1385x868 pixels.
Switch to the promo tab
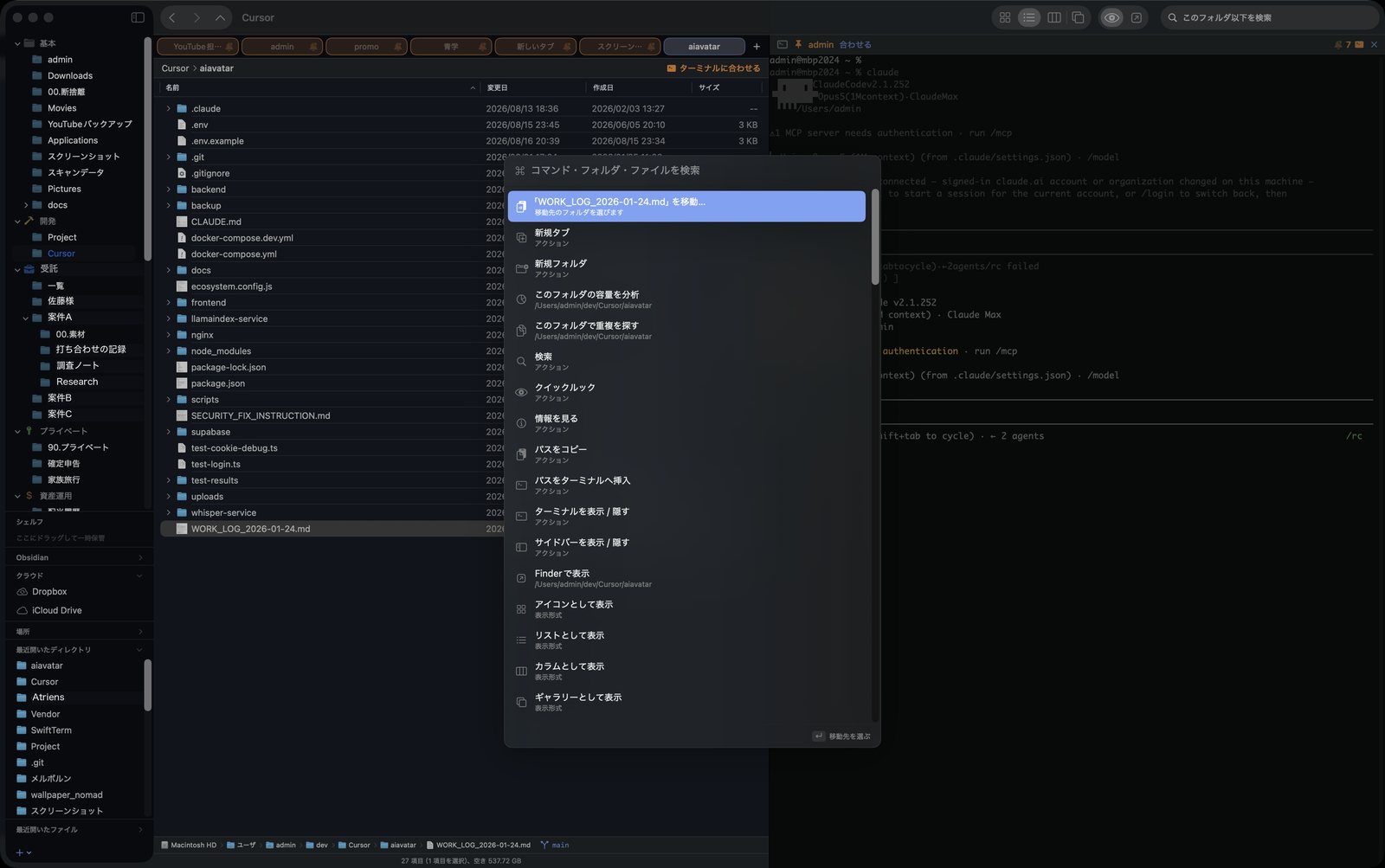tap(366, 47)
